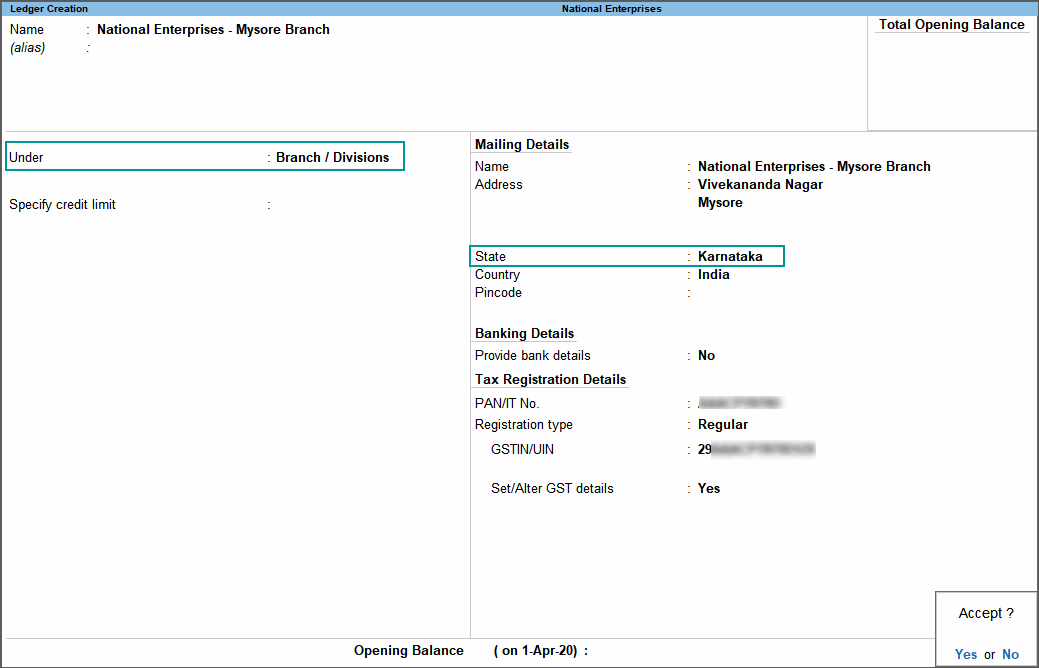Click the Opening Balance field

tap(630, 650)
